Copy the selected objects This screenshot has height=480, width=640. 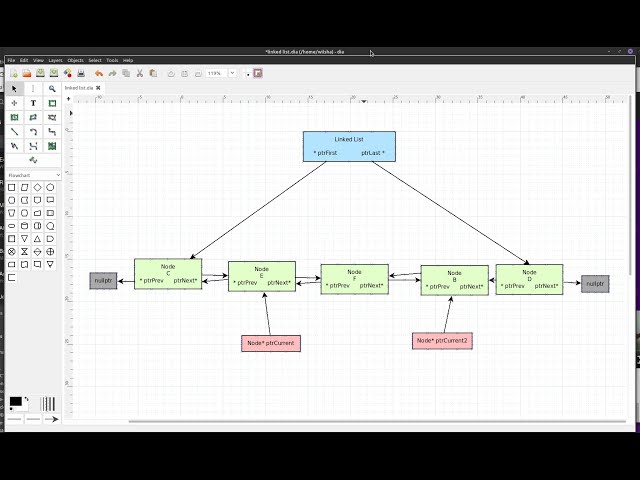(126, 73)
